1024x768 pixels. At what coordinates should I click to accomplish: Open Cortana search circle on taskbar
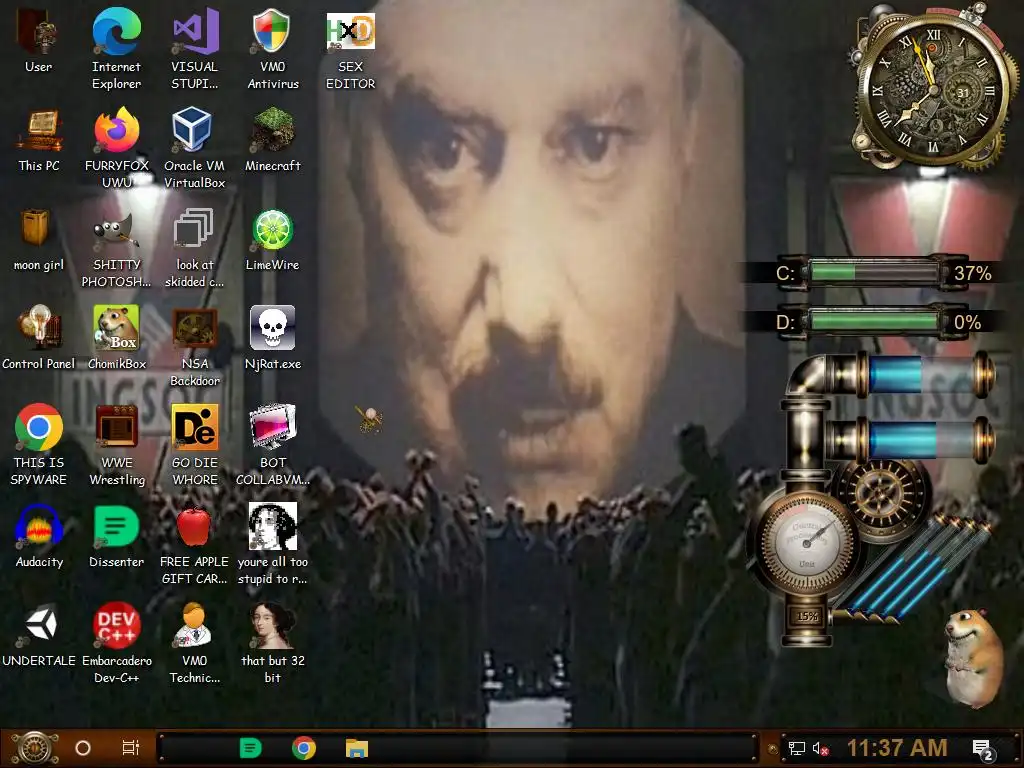pyautogui.click(x=83, y=748)
